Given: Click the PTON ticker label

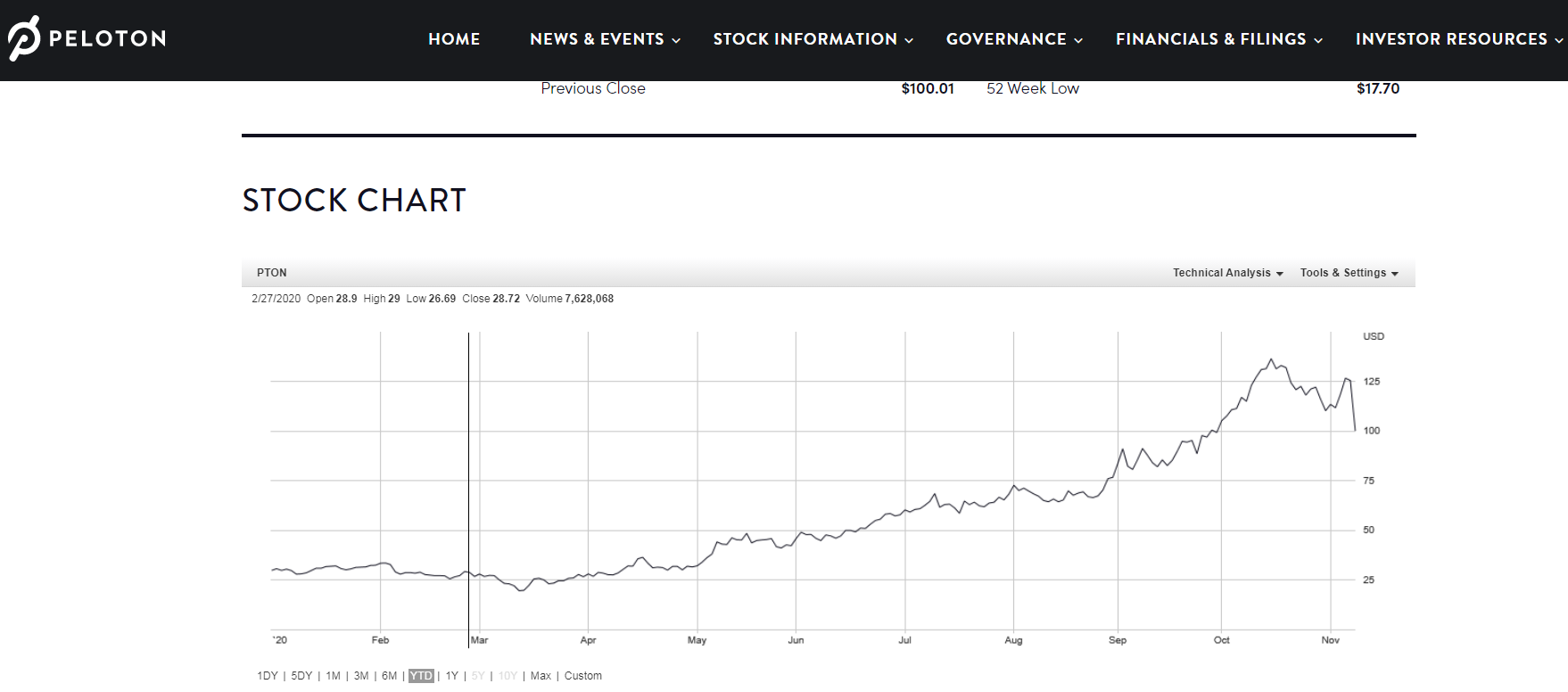Looking at the screenshot, I should (272, 273).
